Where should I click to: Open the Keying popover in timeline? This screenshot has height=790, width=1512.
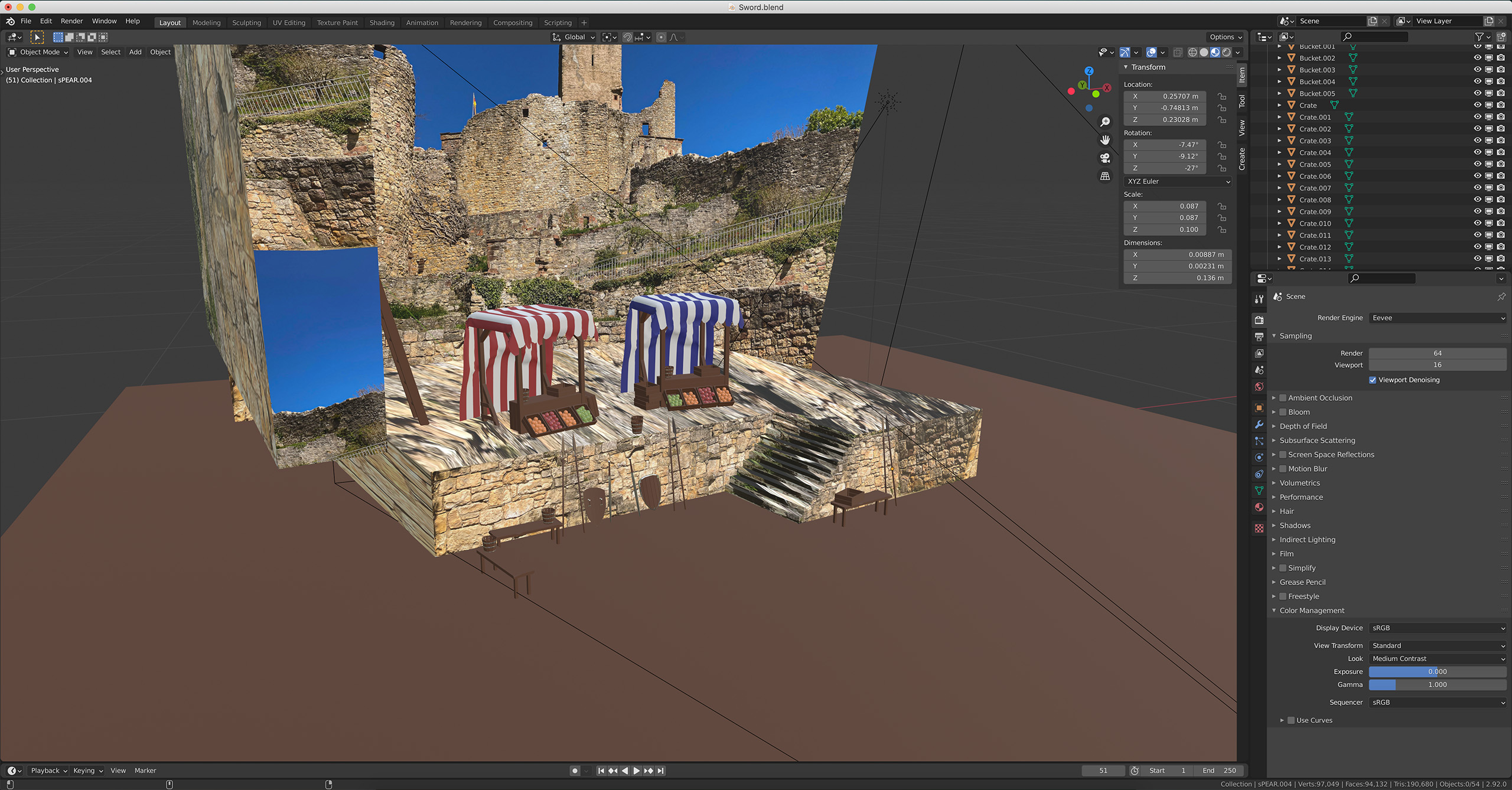tap(88, 771)
